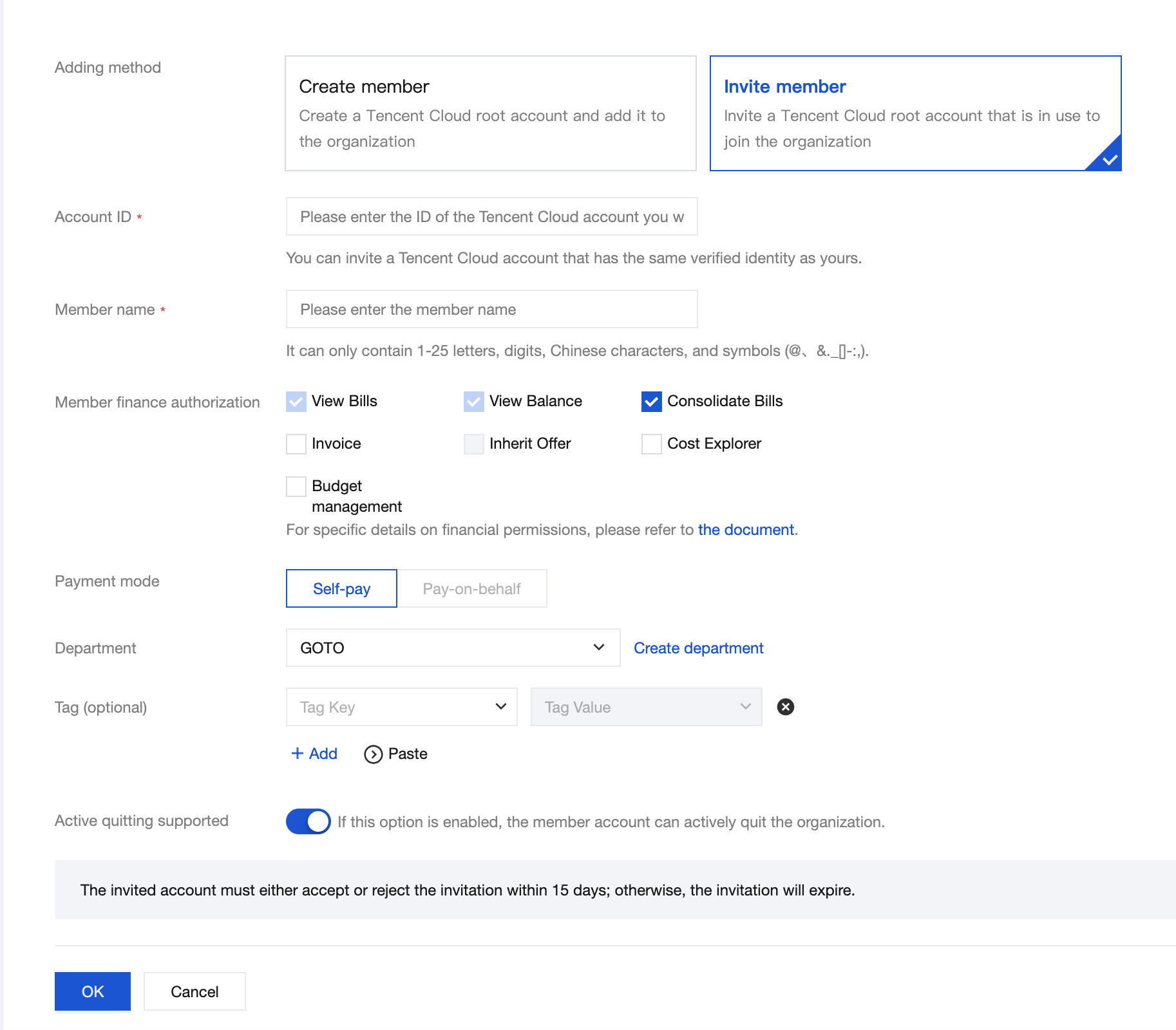Image resolution: width=1176 pixels, height=1030 pixels.
Task: Uncheck the Consolidate Bills checkbox
Action: coord(651,401)
